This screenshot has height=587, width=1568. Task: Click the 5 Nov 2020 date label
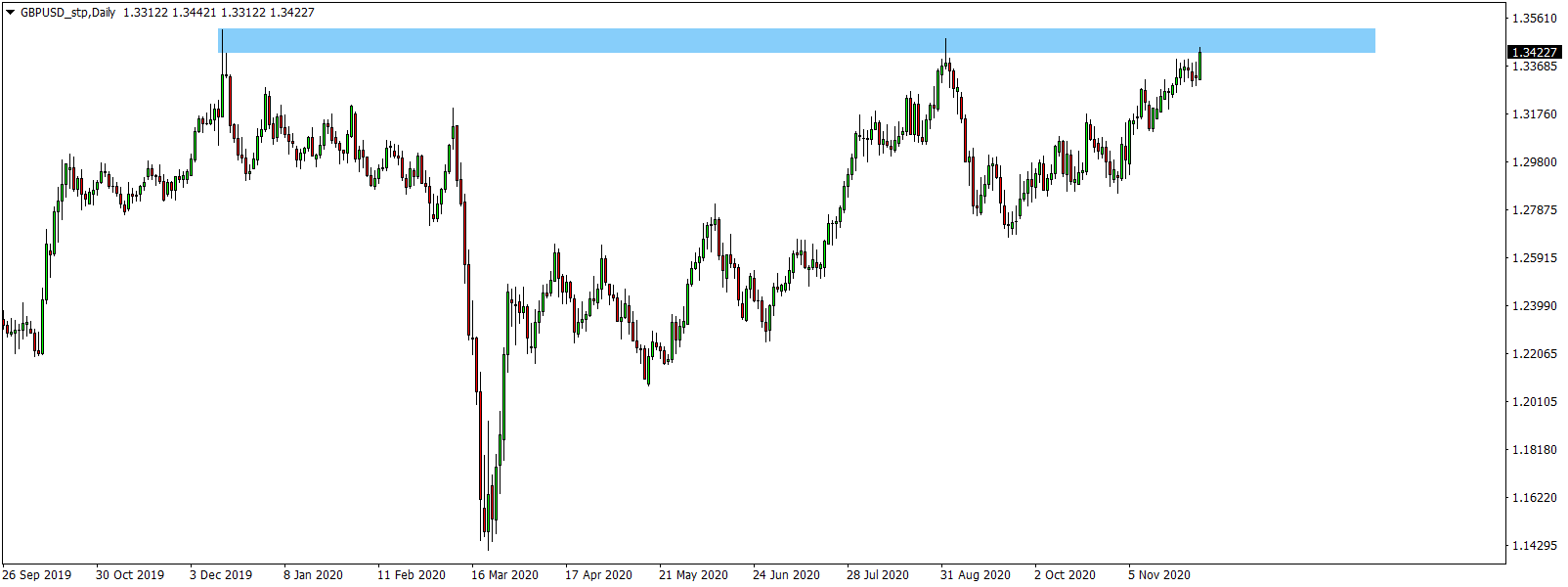tap(1159, 575)
